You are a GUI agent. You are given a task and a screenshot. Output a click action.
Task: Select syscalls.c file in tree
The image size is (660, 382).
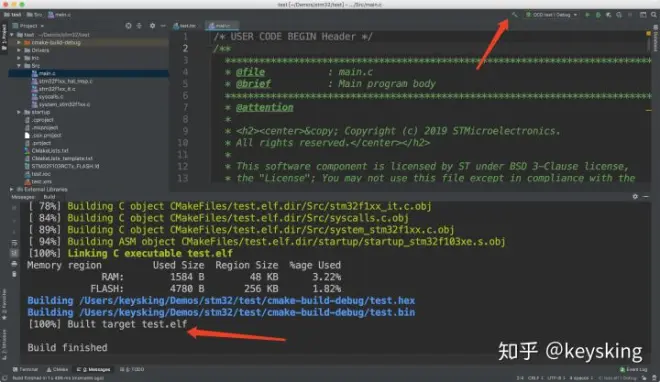[x=48, y=97]
